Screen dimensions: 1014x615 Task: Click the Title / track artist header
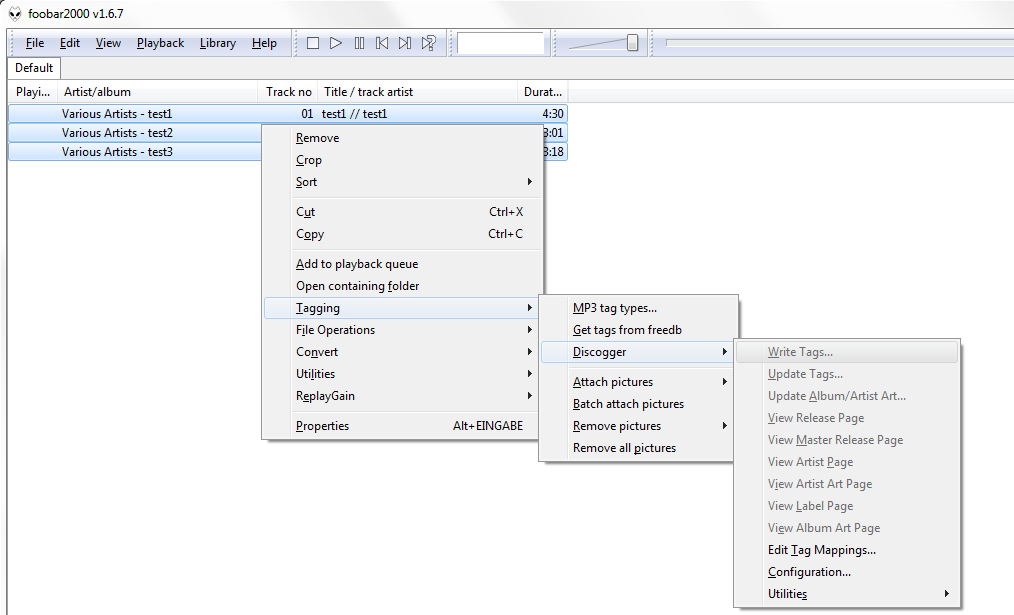[417, 92]
